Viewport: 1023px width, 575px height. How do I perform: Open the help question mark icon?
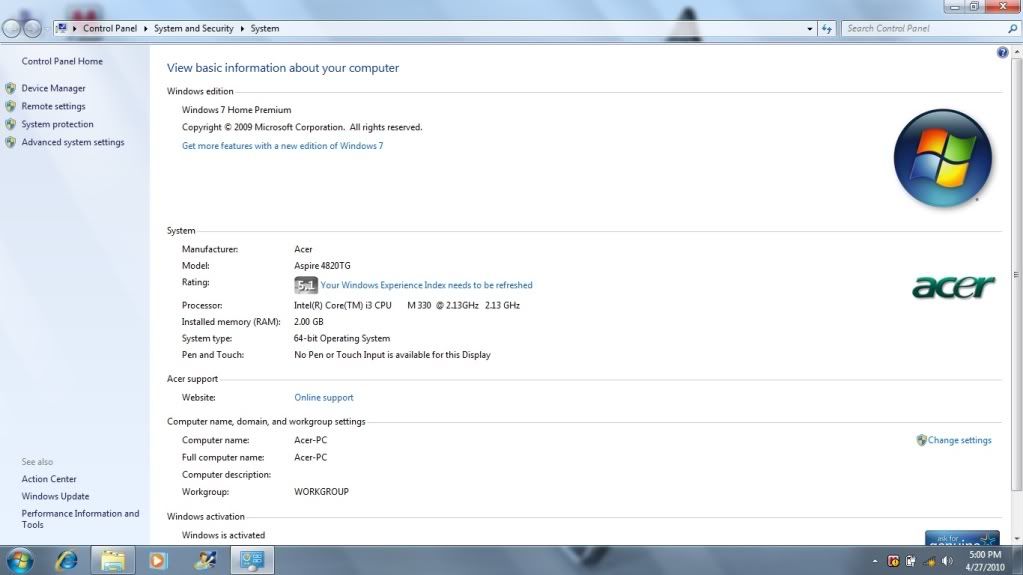coord(1002,52)
